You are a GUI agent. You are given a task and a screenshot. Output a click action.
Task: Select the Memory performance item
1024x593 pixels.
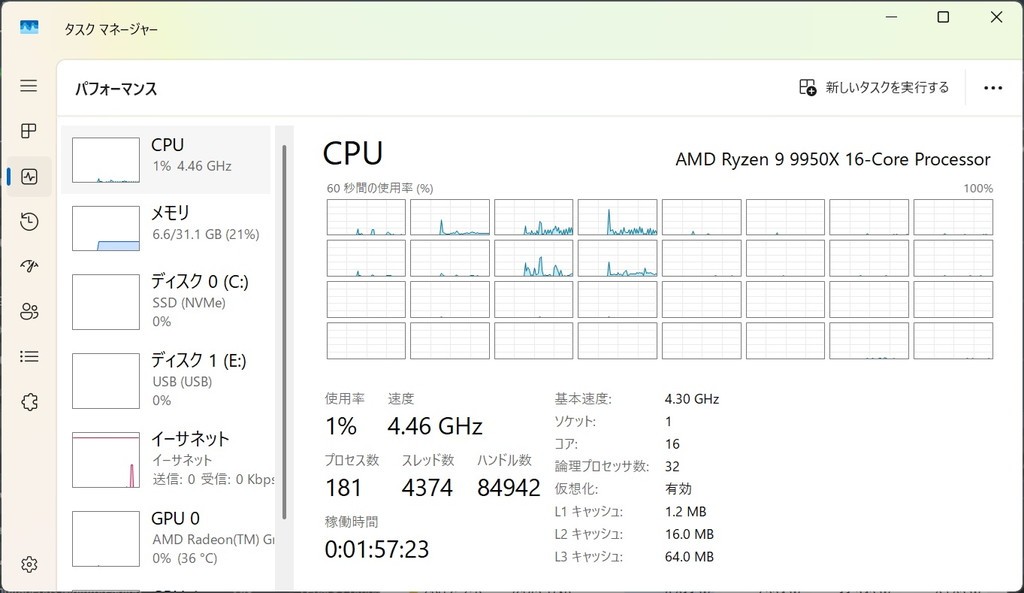point(166,228)
